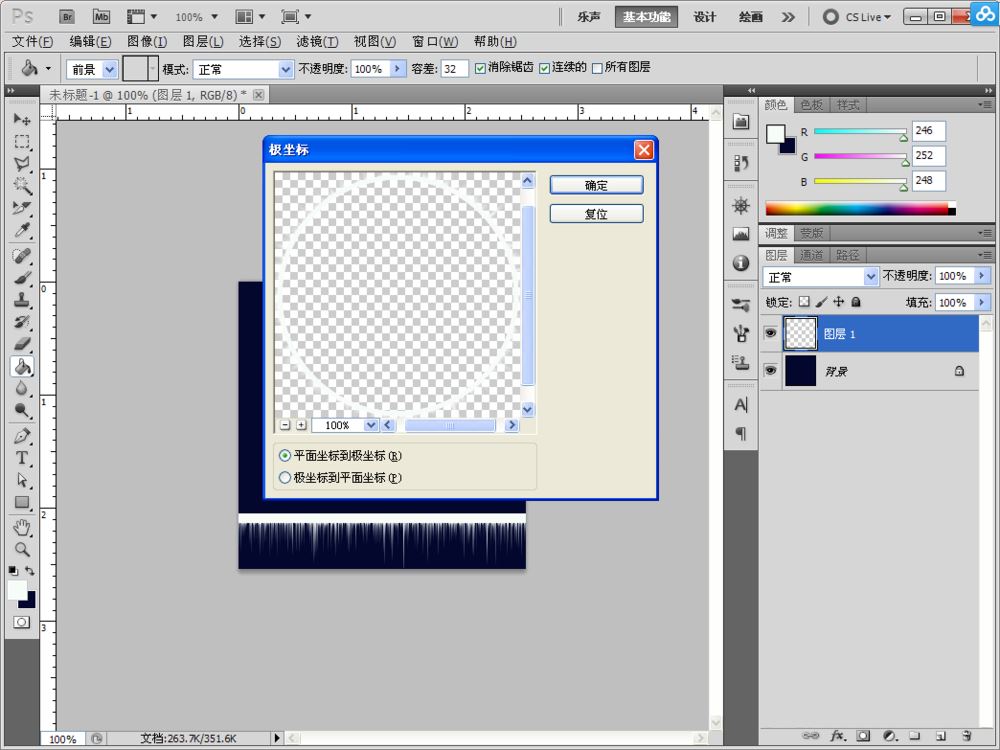The height and width of the screenshot is (750, 1000).
Task: Select the History Brush tool
Action: tap(22, 321)
